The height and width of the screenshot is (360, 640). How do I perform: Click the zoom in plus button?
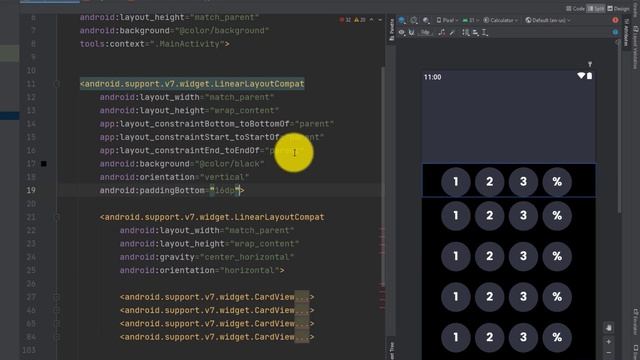(x=609, y=342)
